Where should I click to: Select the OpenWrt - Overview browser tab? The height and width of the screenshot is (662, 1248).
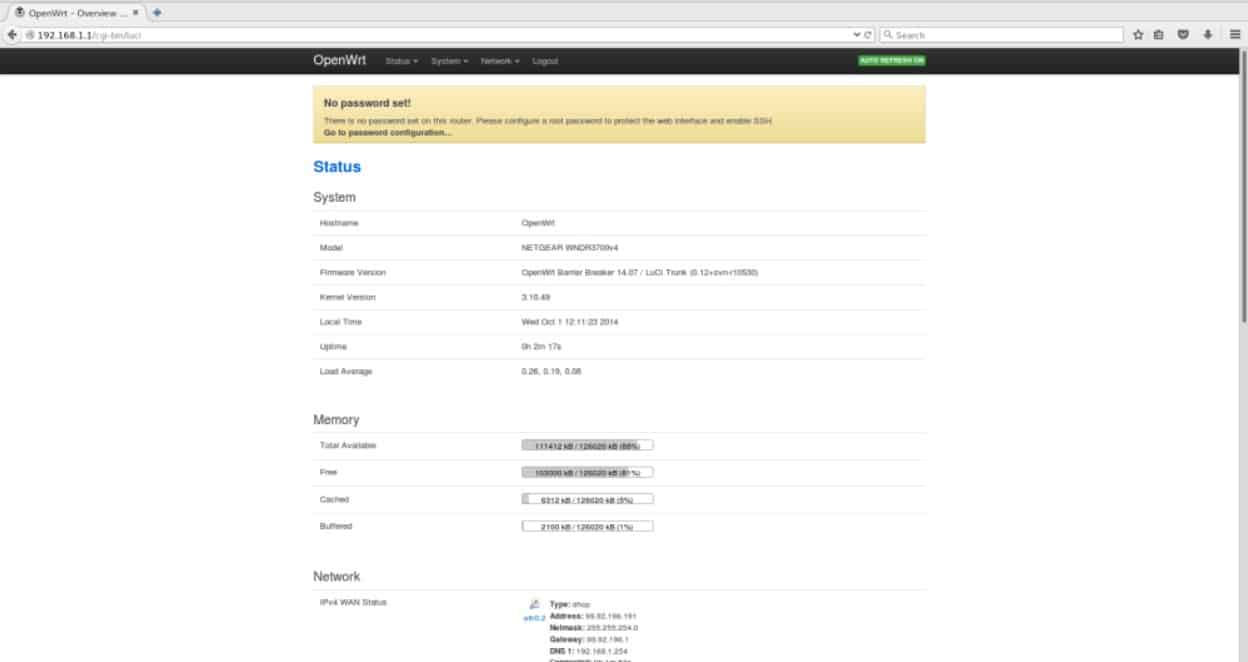76,12
